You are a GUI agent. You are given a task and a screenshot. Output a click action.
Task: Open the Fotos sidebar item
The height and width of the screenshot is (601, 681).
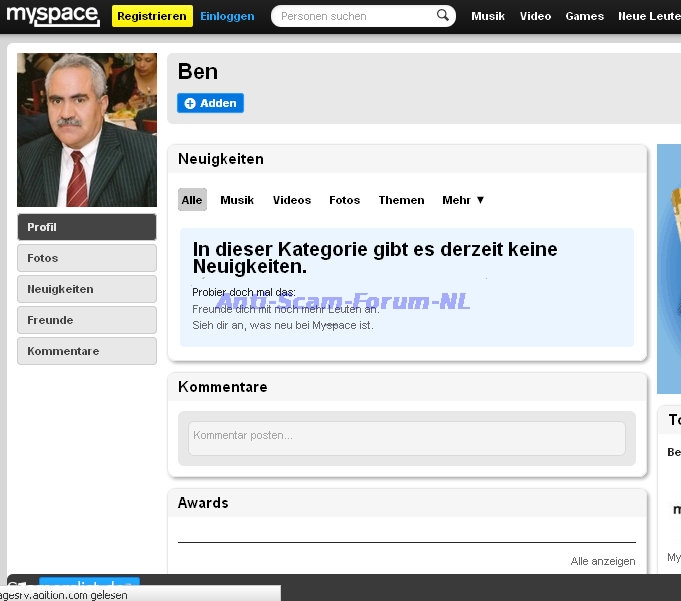[87, 258]
